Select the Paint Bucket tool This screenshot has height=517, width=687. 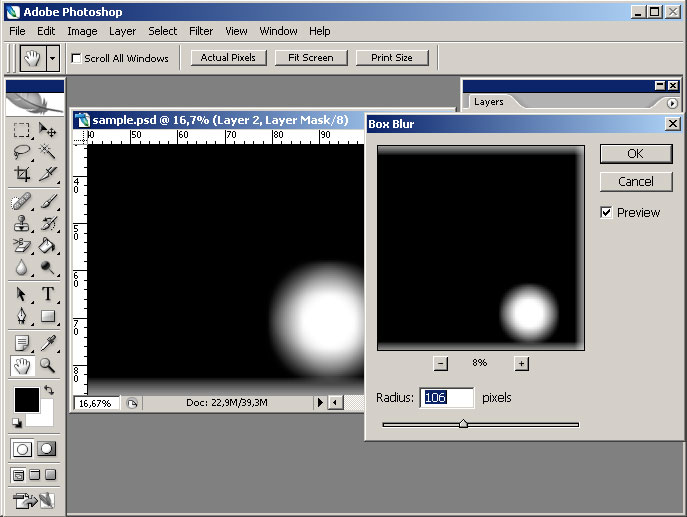point(47,245)
